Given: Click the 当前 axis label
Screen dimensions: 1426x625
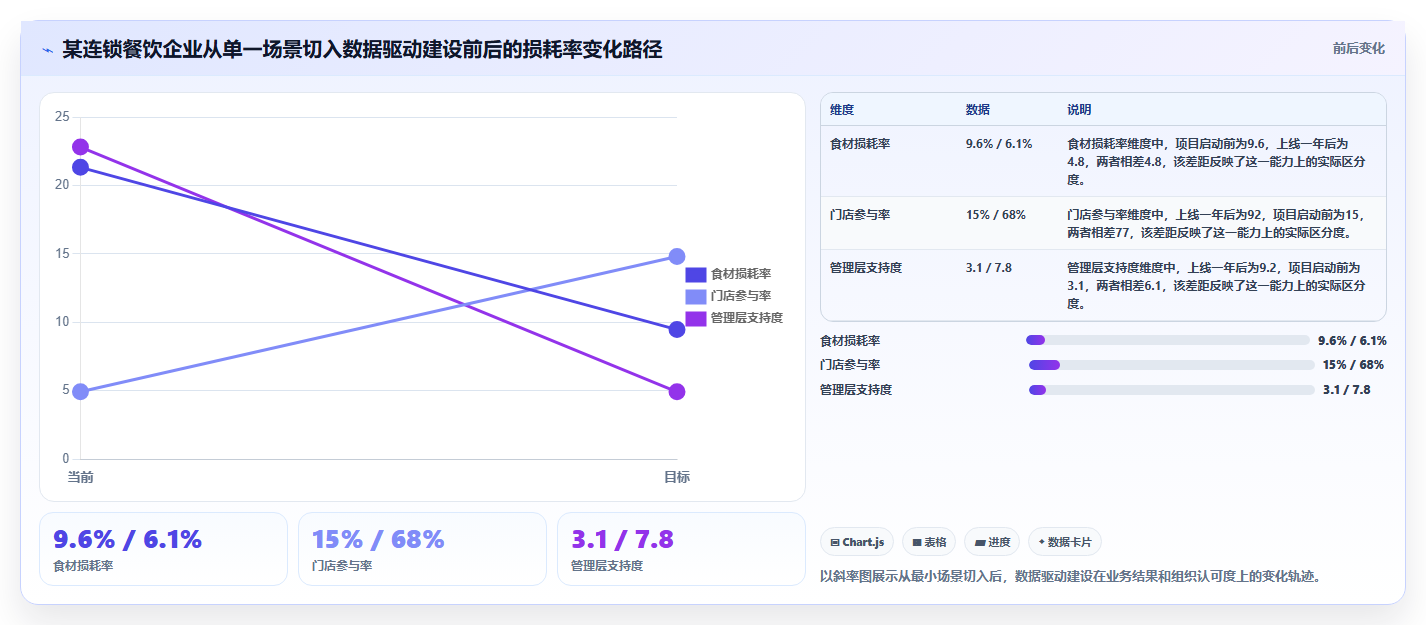Looking at the screenshot, I should (x=80, y=478).
